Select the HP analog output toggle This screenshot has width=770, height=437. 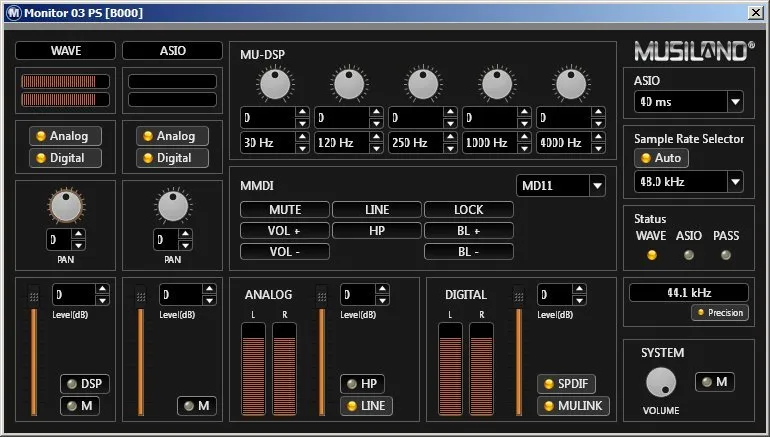click(x=362, y=384)
